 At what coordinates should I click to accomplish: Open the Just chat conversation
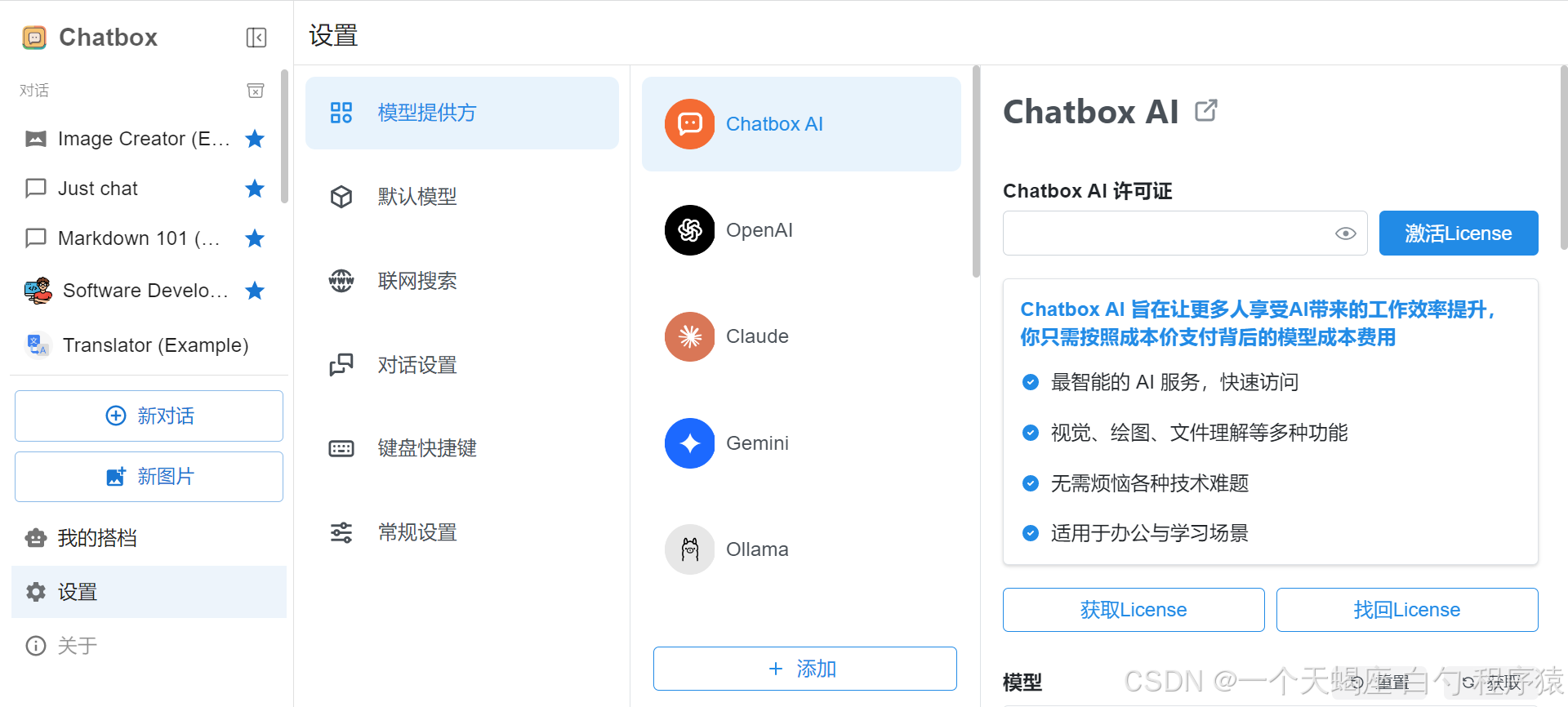click(149, 189)
